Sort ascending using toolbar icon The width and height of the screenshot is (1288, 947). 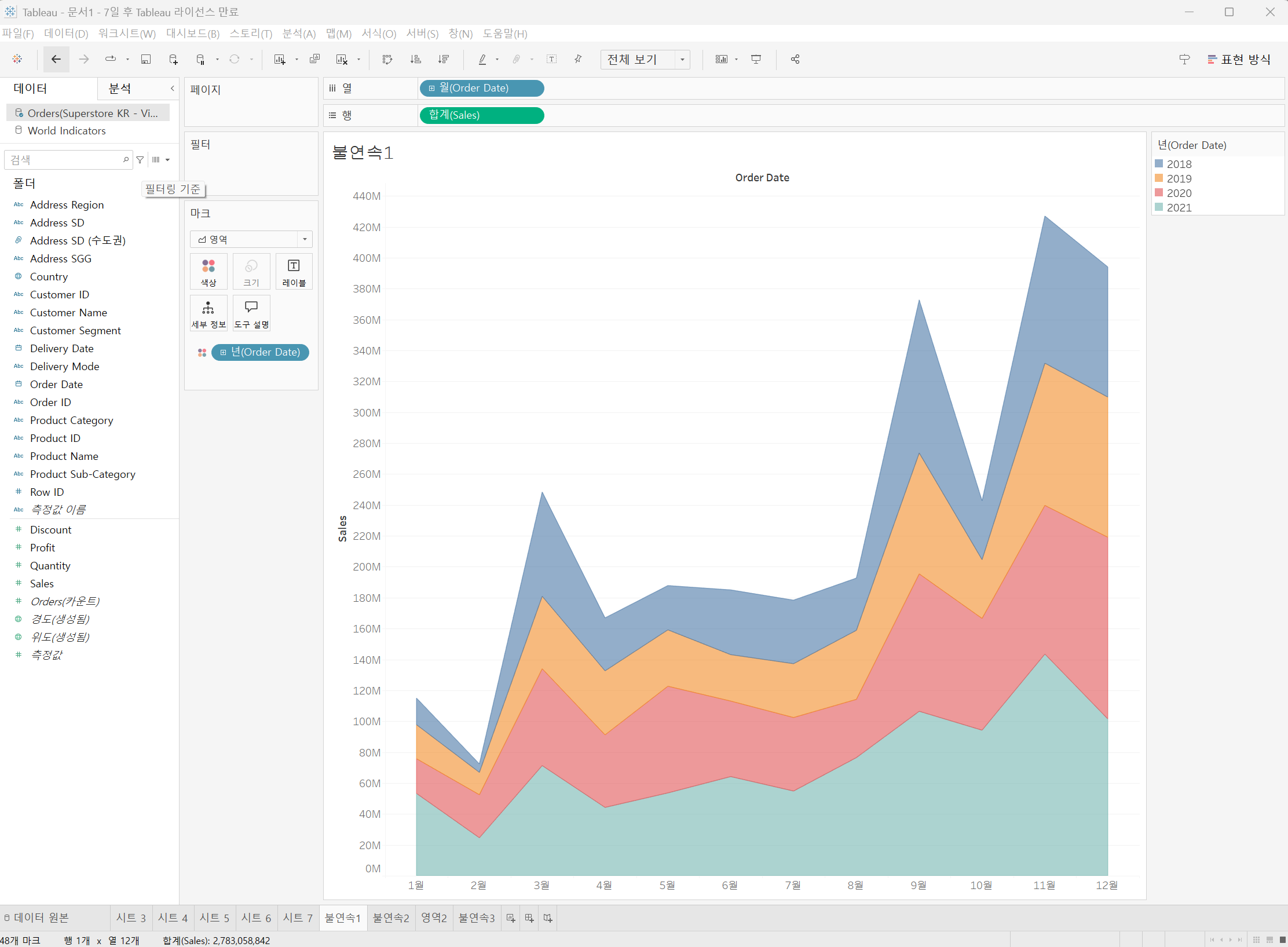click(x=415, y=59)
